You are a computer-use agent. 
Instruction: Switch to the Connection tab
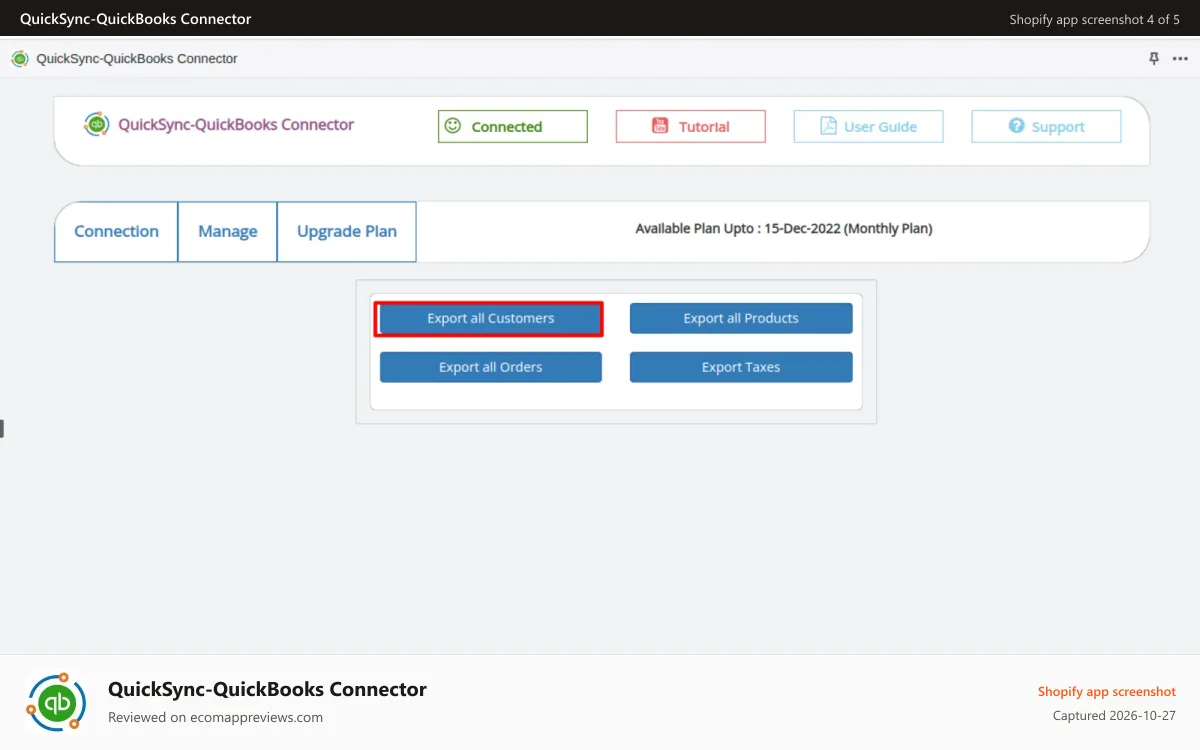(x=116, y=232)
